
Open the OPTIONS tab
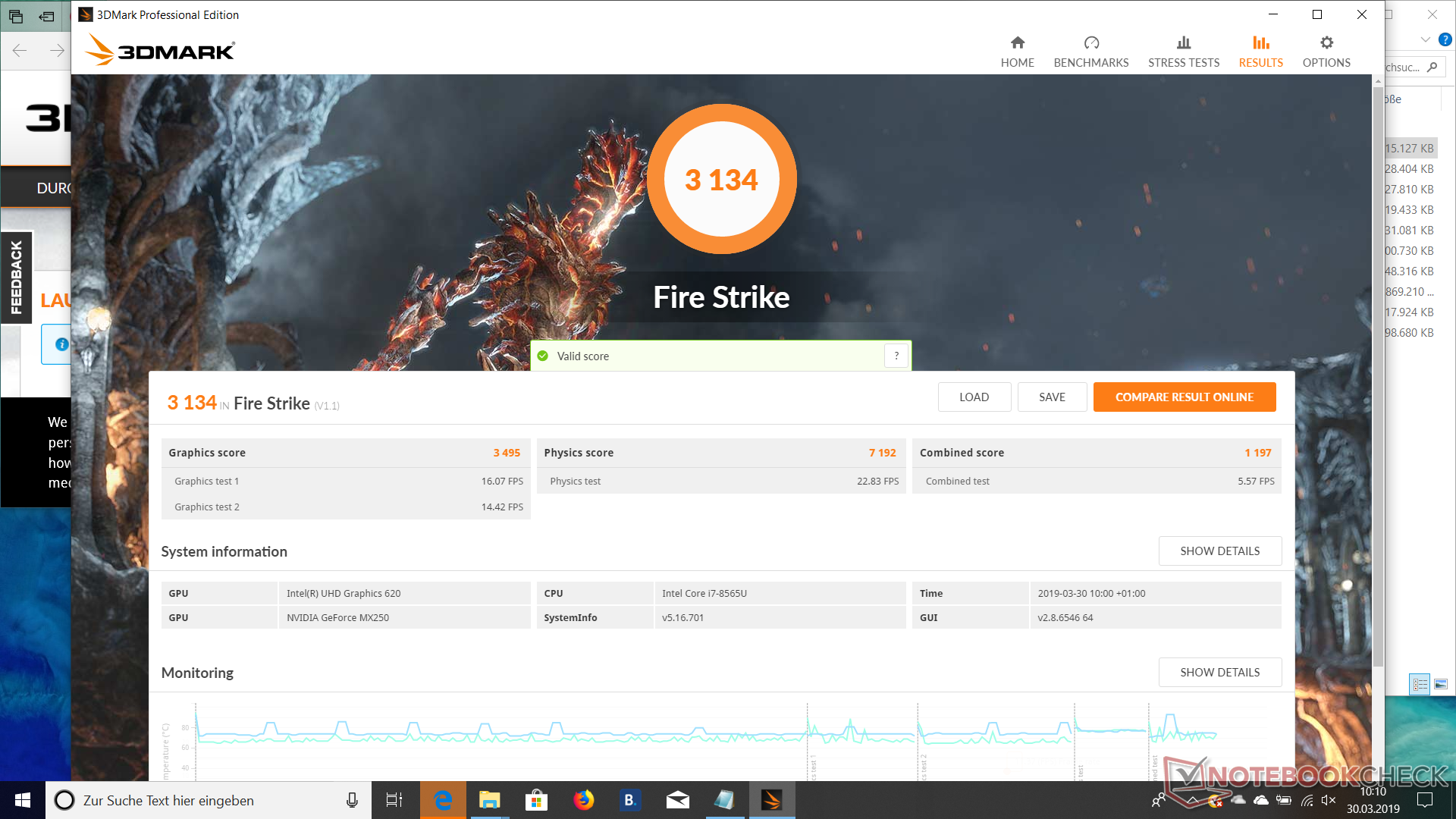tap(1326, 52)
